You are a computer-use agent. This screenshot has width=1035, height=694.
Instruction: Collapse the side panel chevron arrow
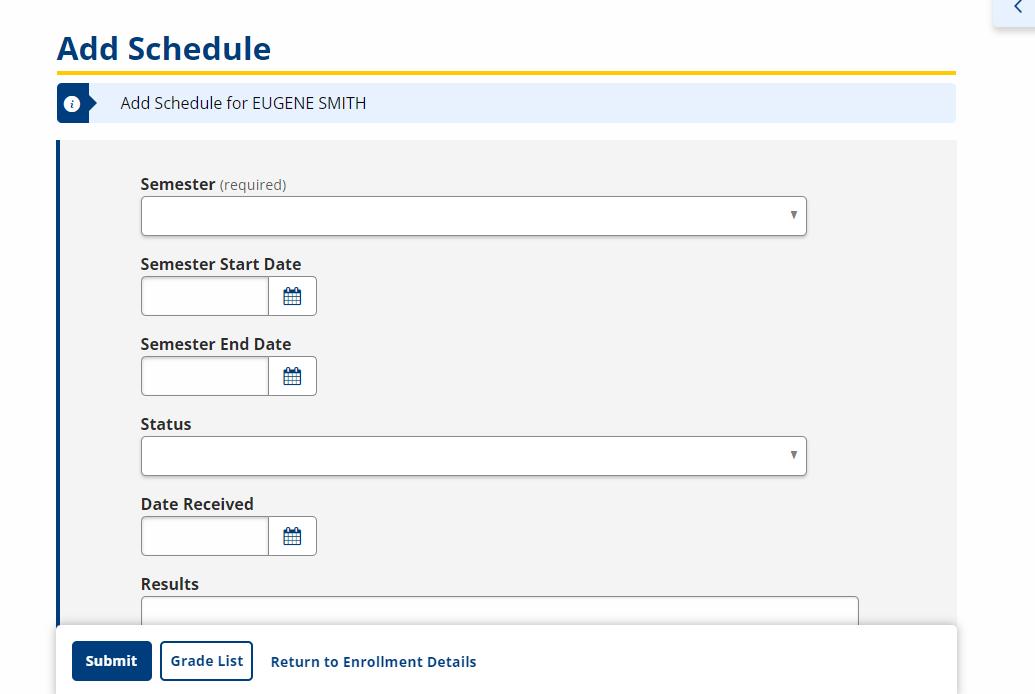click(x=1017, y=7)
